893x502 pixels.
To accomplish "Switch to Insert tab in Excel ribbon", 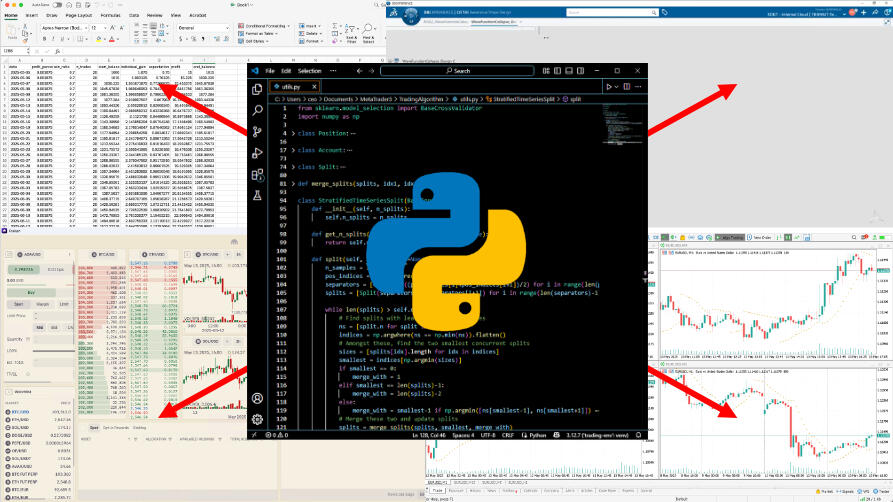I will pyautogui.click(x=32, y=15).
